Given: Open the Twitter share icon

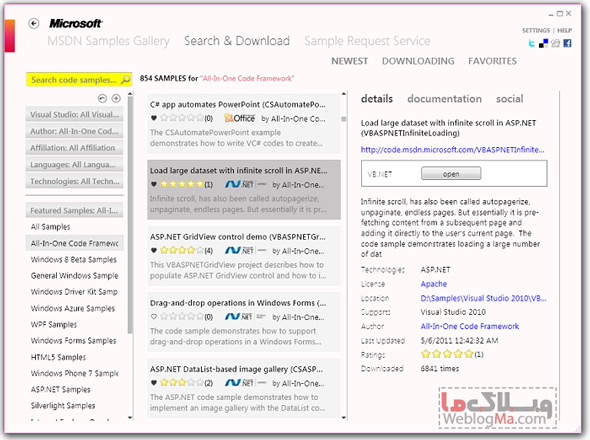Looking at the screenshot, I should tap(532, 43).
